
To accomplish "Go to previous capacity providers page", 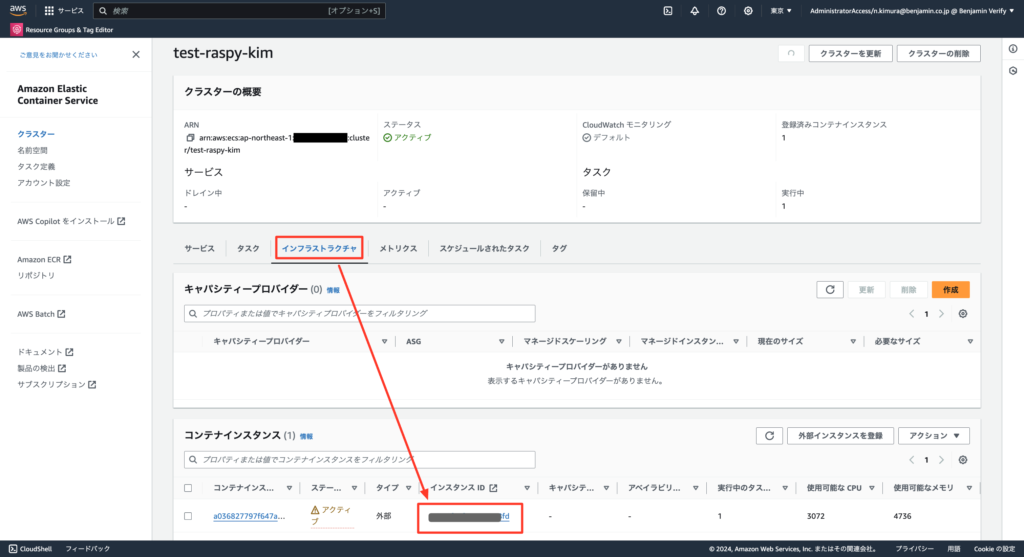I will click(x=912, y=313).
